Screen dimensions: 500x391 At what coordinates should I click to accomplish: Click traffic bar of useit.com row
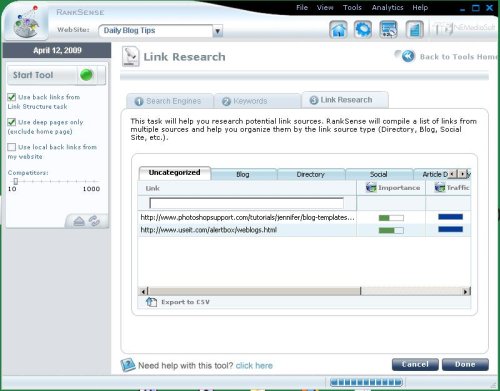coord(450,229)
